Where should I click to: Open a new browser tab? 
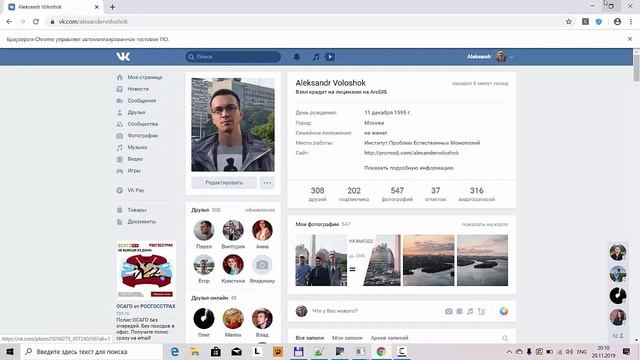pos(112,7)
